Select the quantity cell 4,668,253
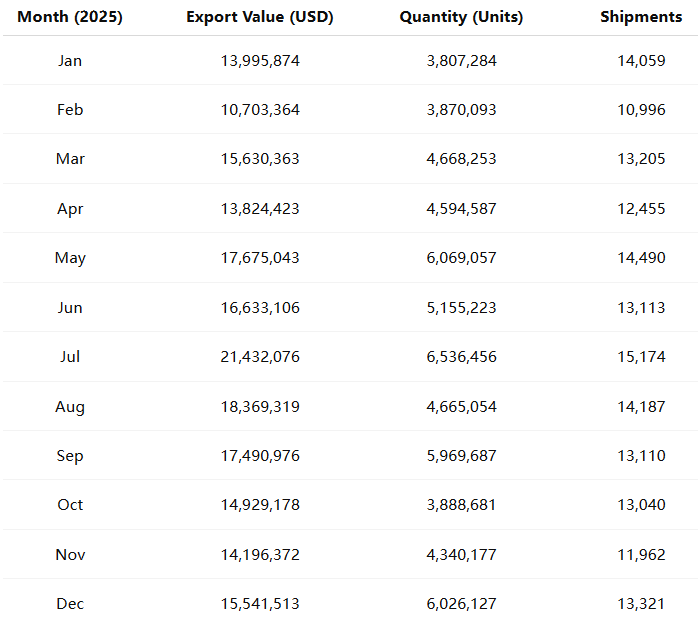 461,159
